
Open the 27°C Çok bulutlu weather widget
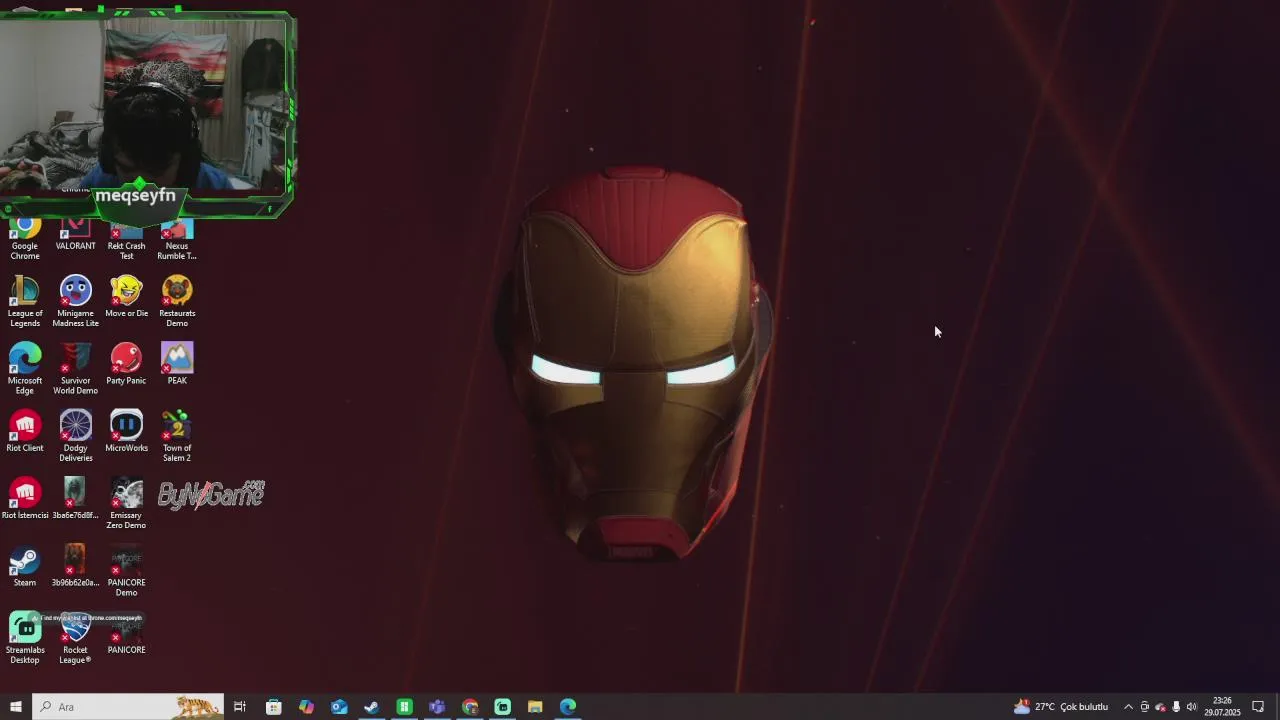(1061, 707)
